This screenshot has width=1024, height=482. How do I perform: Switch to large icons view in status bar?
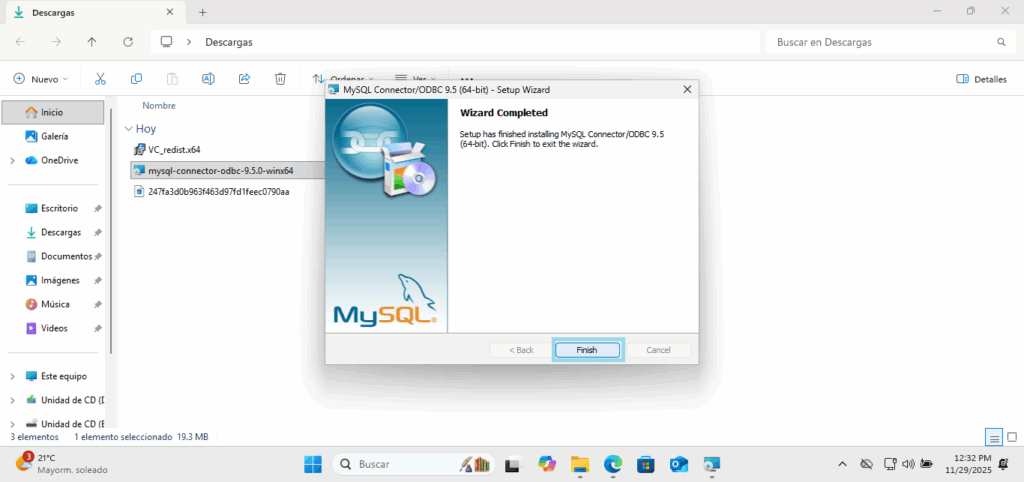click(1012, 437)
